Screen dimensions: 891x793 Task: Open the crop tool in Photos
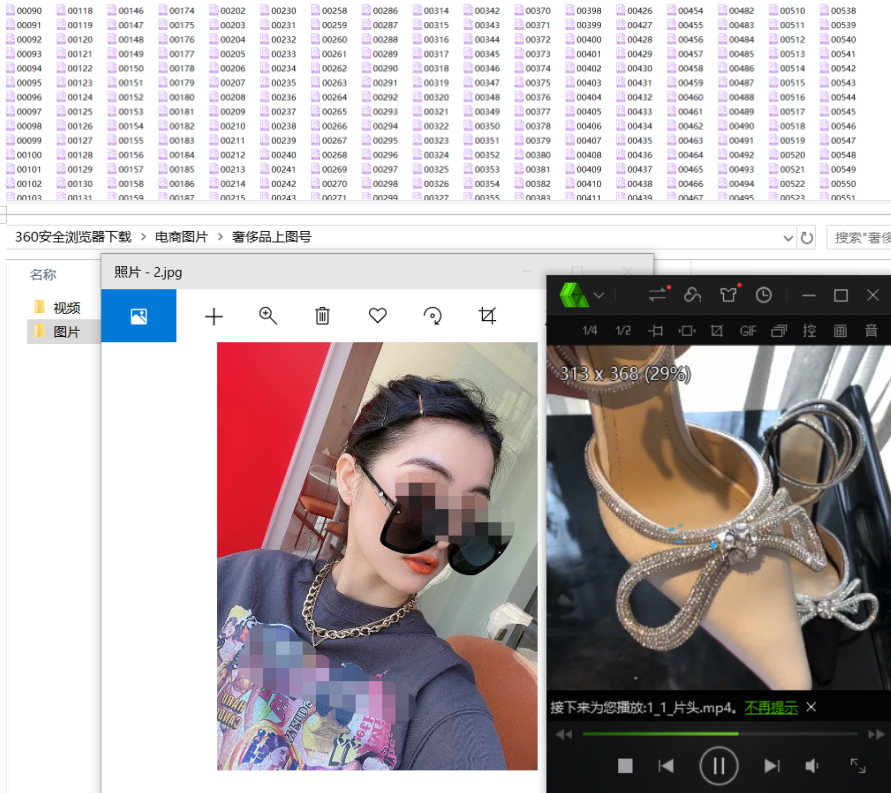coord(487,316)
